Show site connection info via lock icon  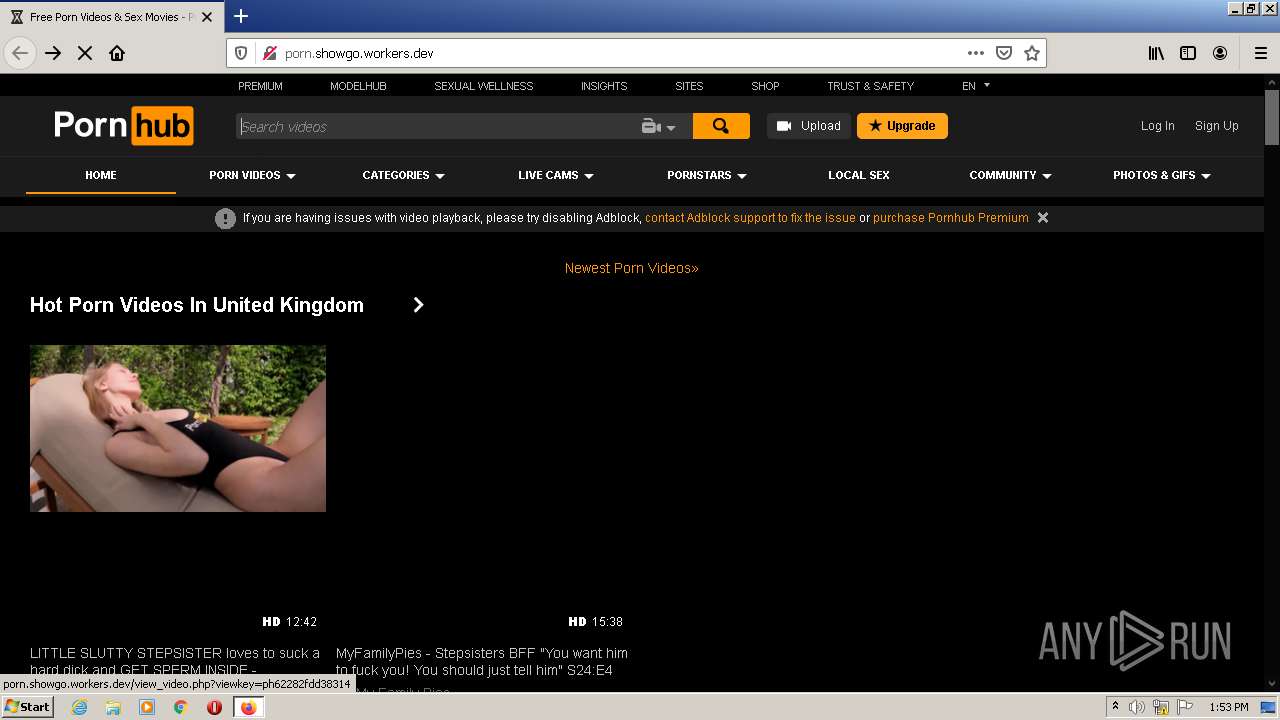click(269, 53)
